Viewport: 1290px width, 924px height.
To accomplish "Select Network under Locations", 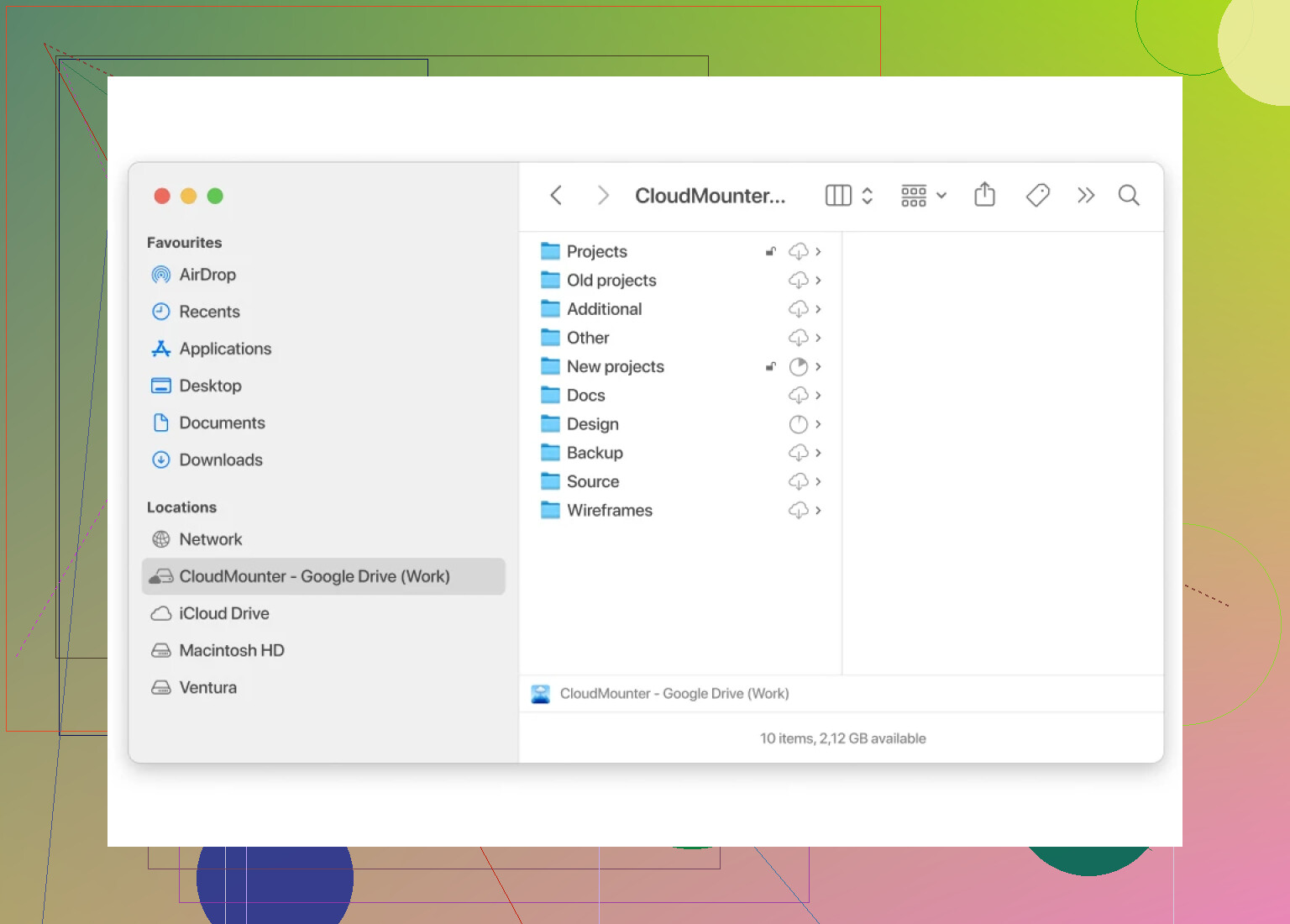I will tap(323, 539).
